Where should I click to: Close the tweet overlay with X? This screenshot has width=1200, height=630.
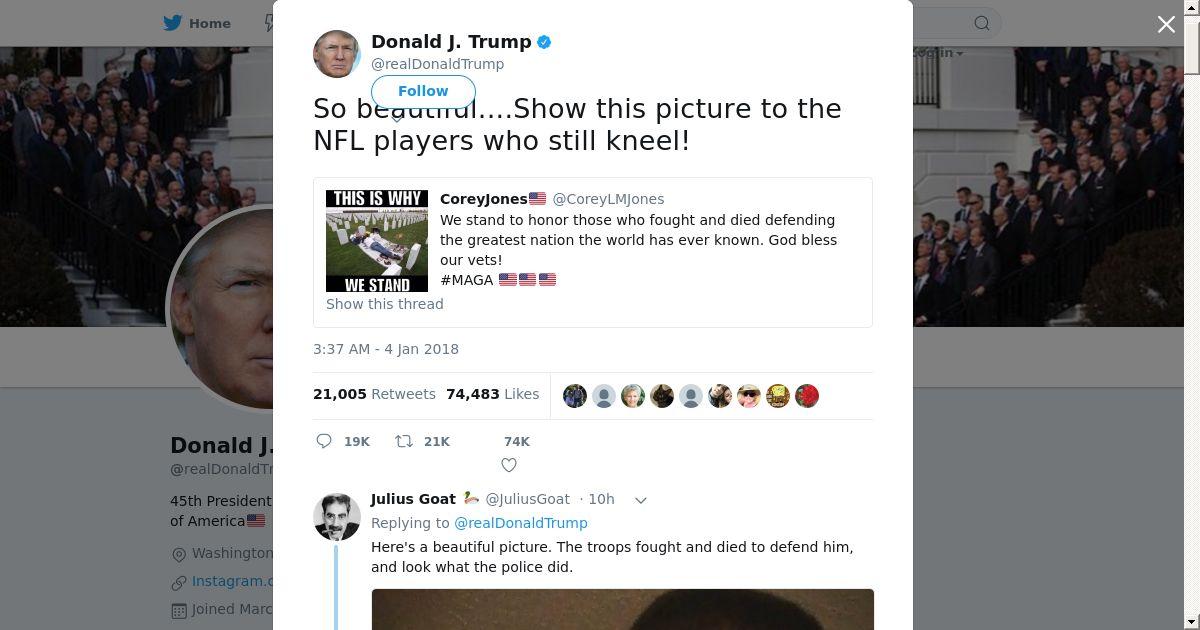pyautogui.click(x=1166, y=24)
